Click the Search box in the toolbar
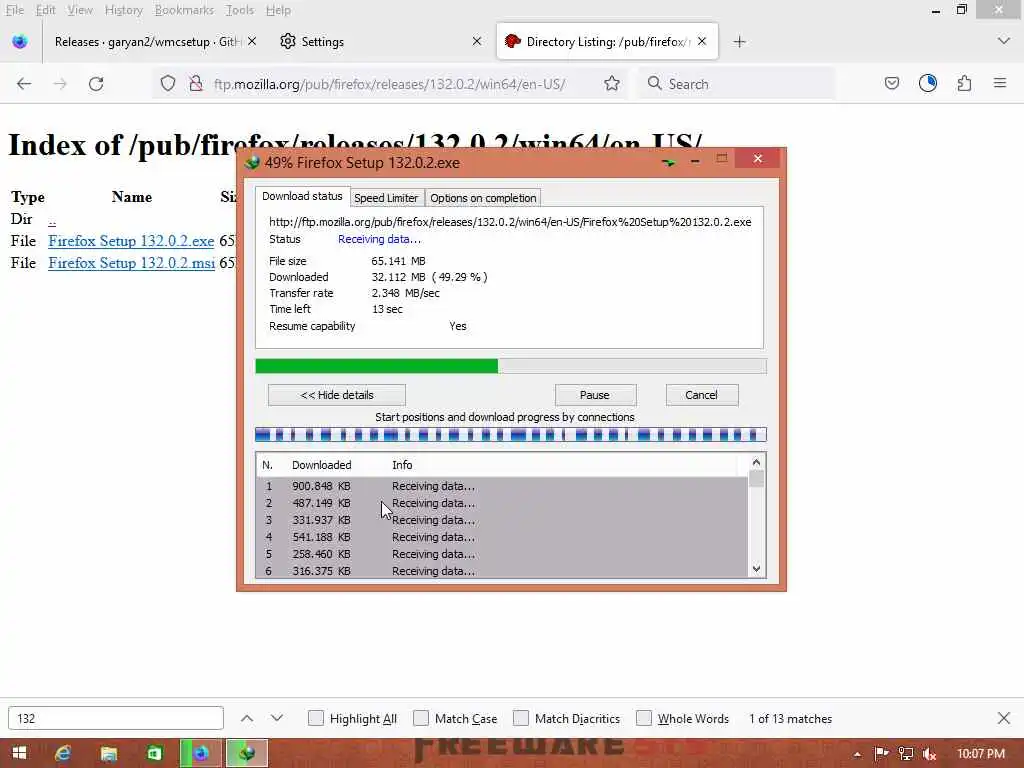This screenshot has width=1024, height=768. [737, 84]
